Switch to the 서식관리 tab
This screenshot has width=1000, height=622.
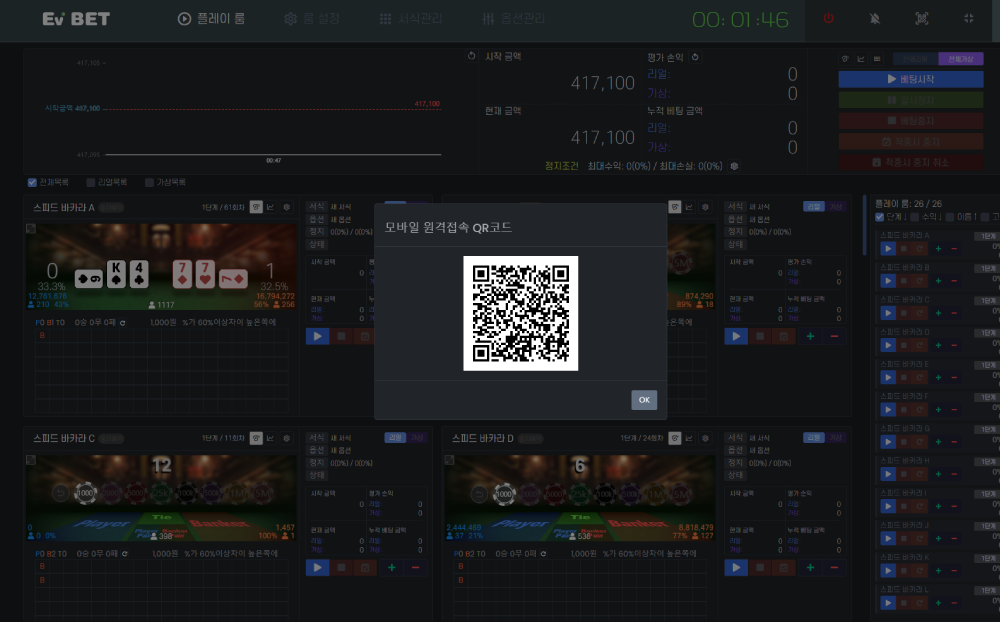pyautogui.click(x=411, y=19)
